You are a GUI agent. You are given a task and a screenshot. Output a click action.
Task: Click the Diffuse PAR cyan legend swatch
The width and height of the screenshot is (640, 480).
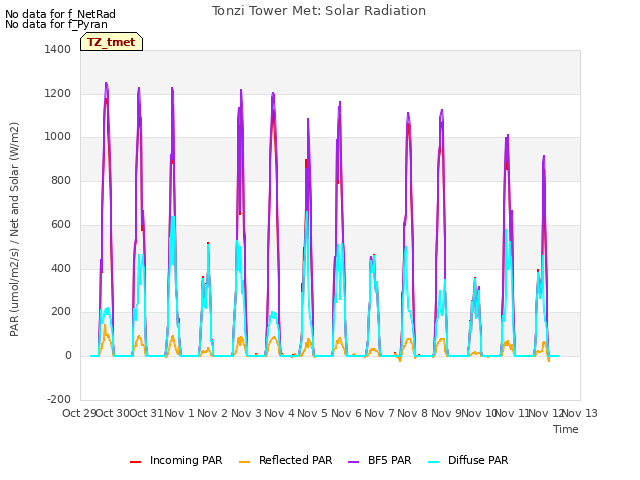point(433,462)
